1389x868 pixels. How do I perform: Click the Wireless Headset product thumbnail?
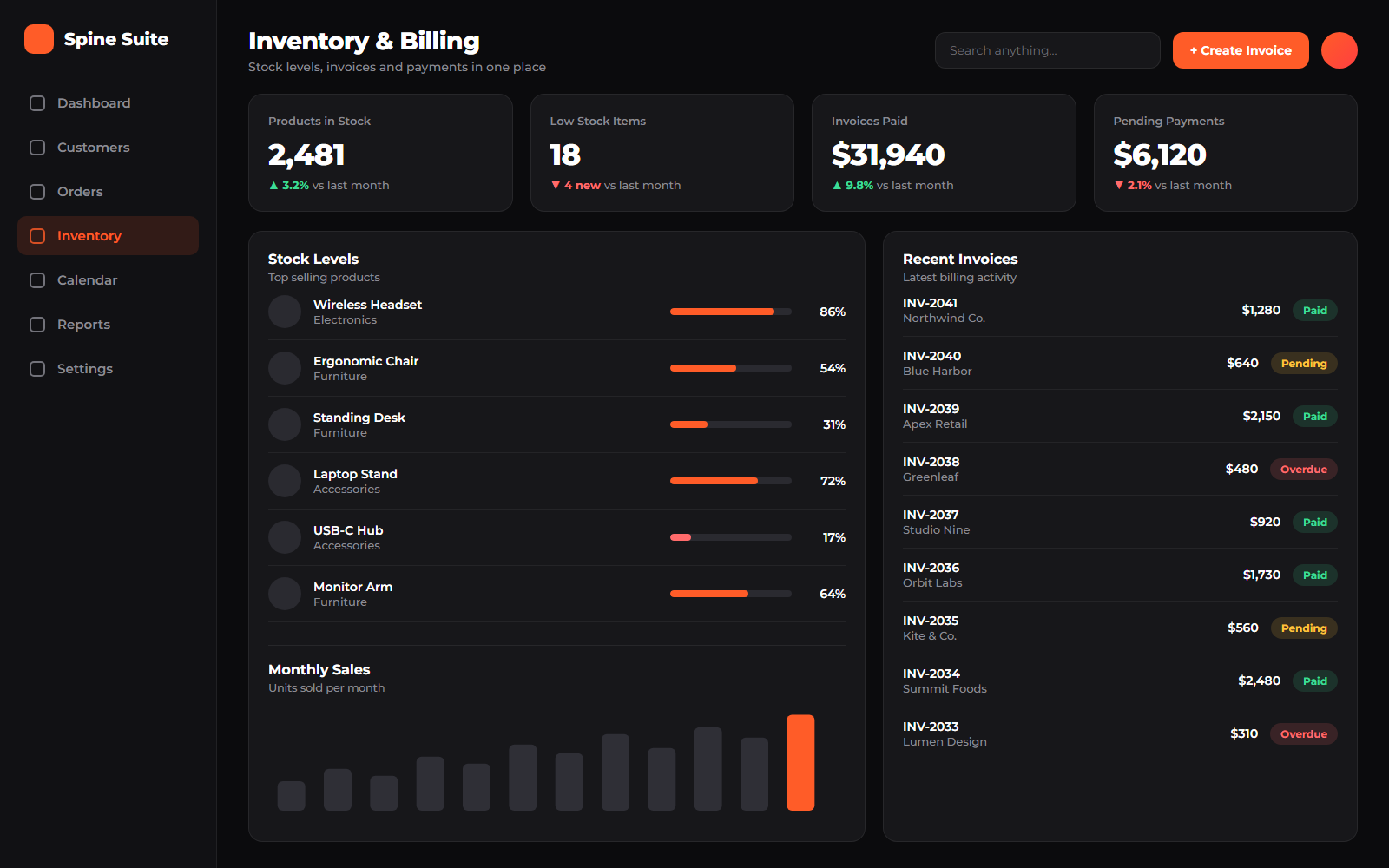coord(285,312)
